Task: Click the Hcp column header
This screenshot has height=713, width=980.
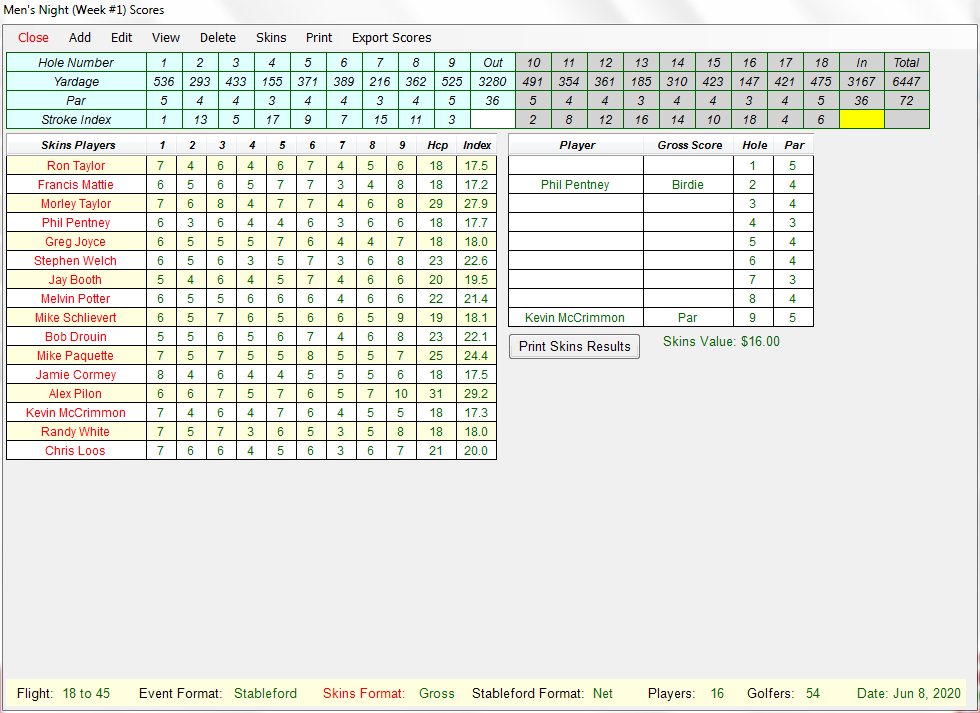Action: (x=438, y=145)
